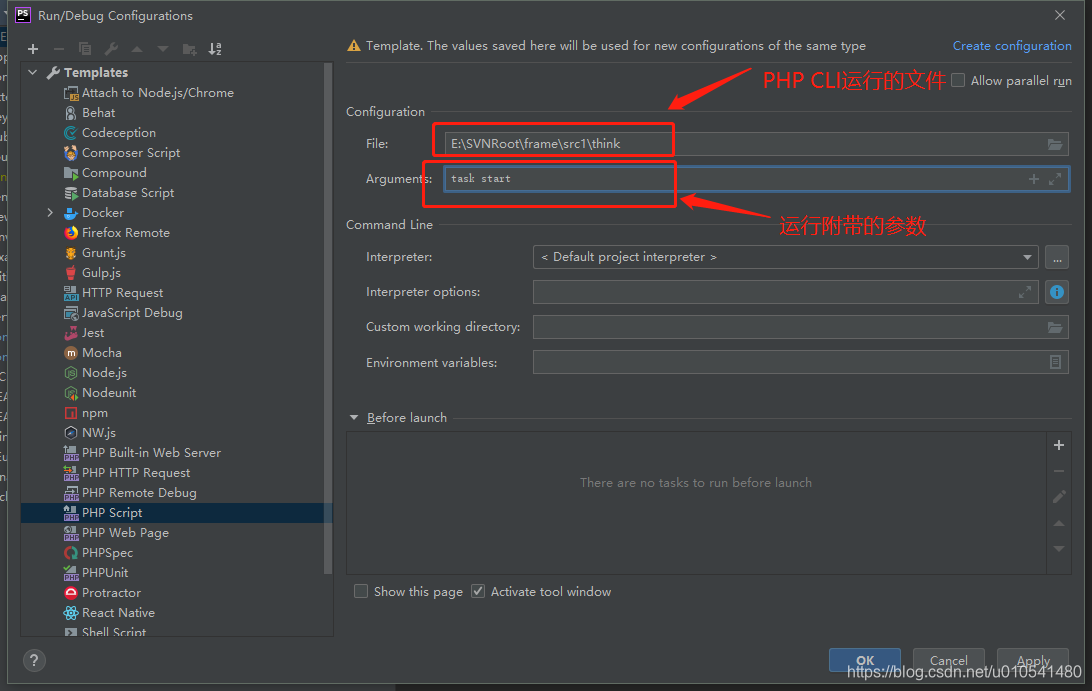Open the File field browse folder icon
This screenshot has height=691, width=1092.
click(1055, 144)
